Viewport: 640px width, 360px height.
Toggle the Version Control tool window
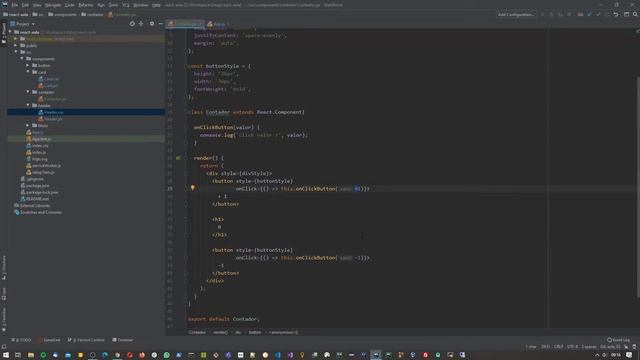tap(86, 340)
